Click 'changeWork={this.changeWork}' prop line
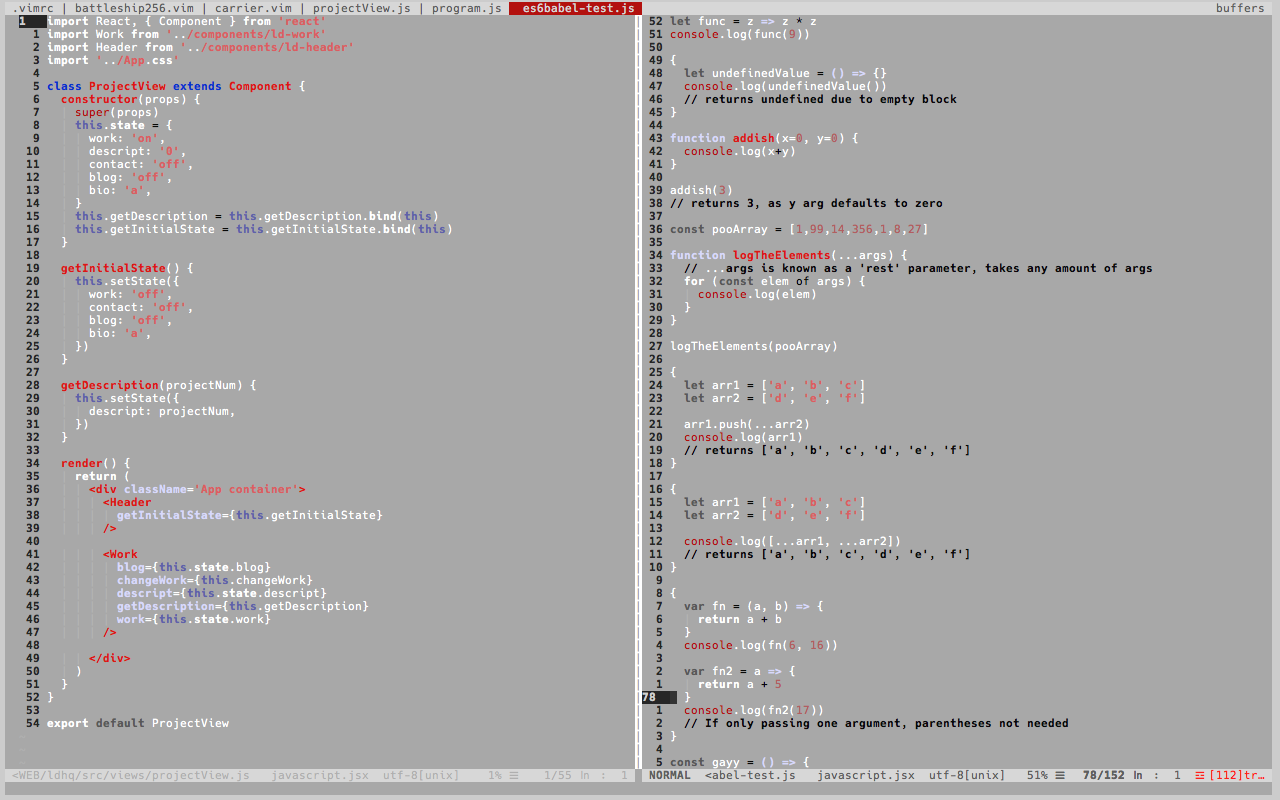 tap(215, 580)
